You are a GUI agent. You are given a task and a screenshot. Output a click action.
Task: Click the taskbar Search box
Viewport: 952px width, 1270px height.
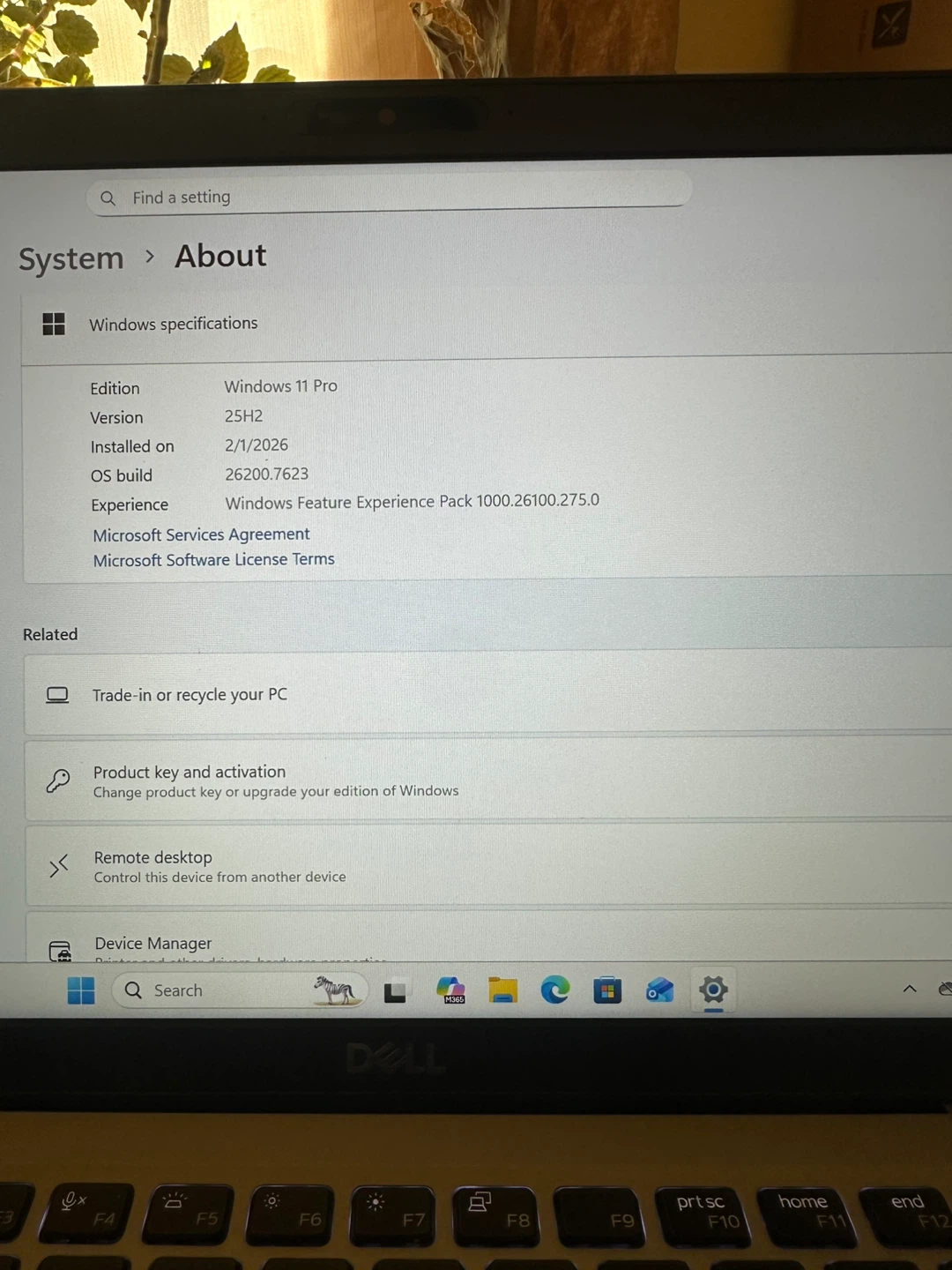(x=239, y=990)
